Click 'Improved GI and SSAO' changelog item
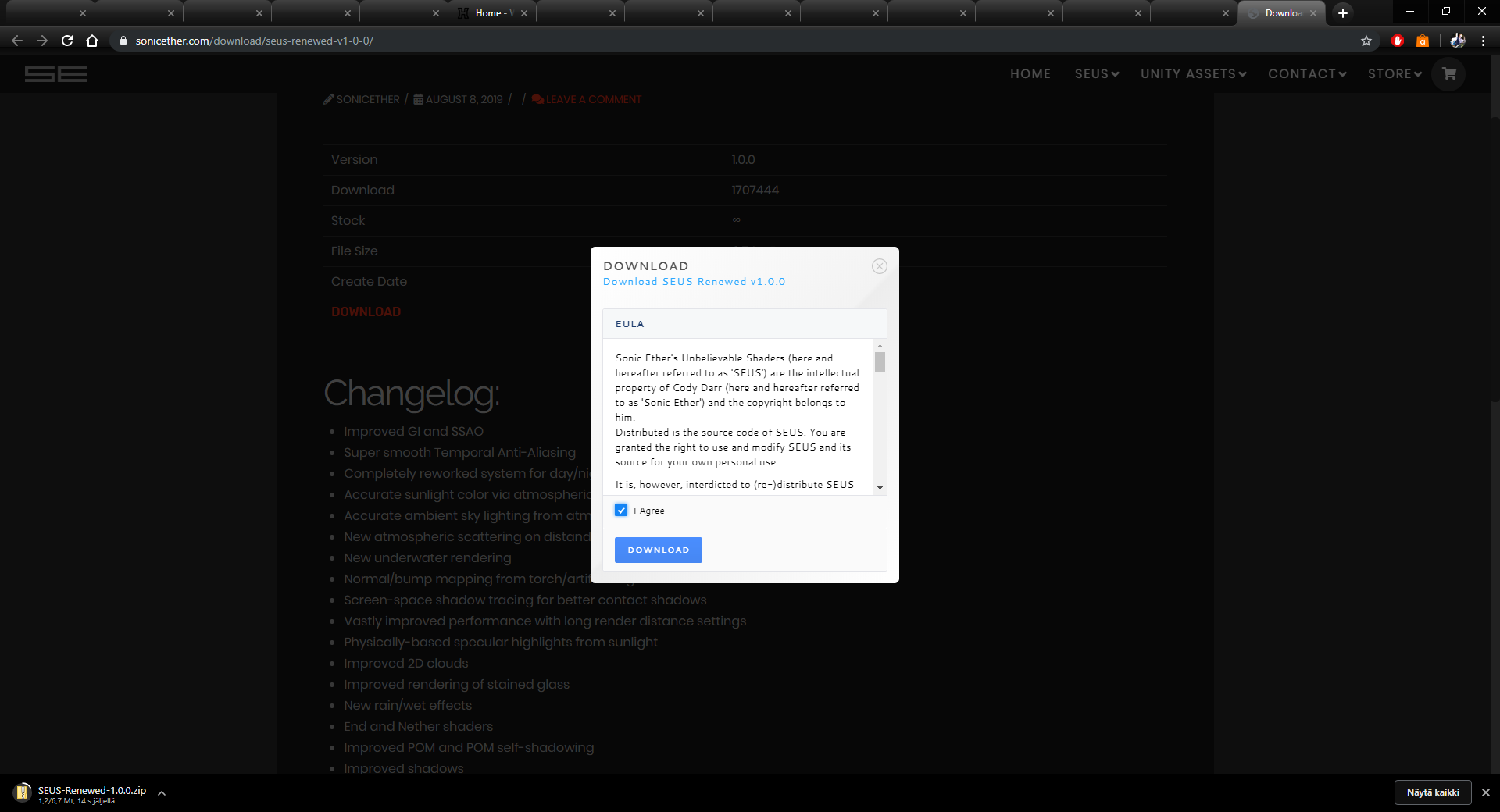The width and height of the screenshot is (1500, 812). pos(413,431)
